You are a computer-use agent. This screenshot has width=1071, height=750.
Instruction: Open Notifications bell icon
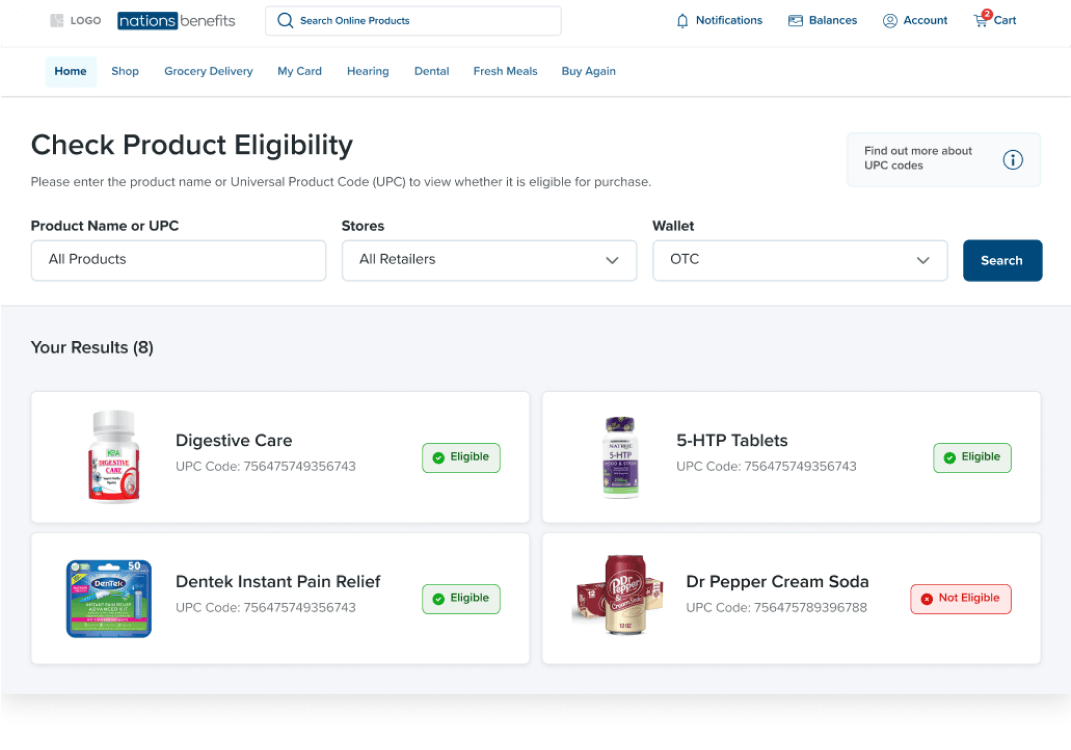(x=683, y=21)
